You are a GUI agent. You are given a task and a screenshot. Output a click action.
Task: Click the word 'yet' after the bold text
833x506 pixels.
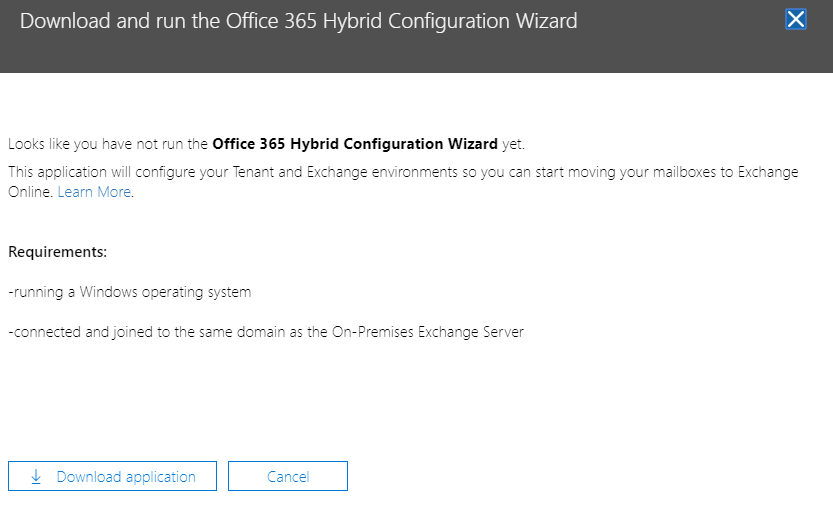pyautogui.click(x=512, y=144)
